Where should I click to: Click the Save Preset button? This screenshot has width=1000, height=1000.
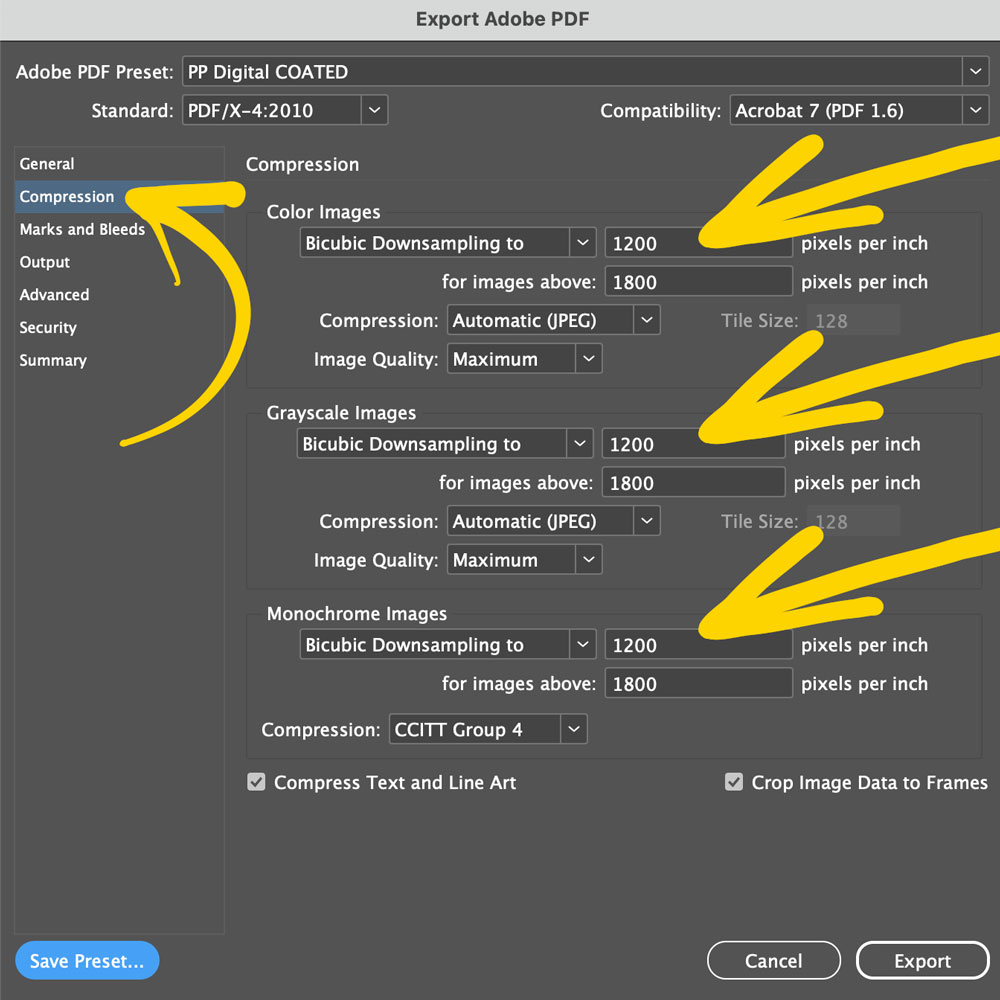point(87,961)
